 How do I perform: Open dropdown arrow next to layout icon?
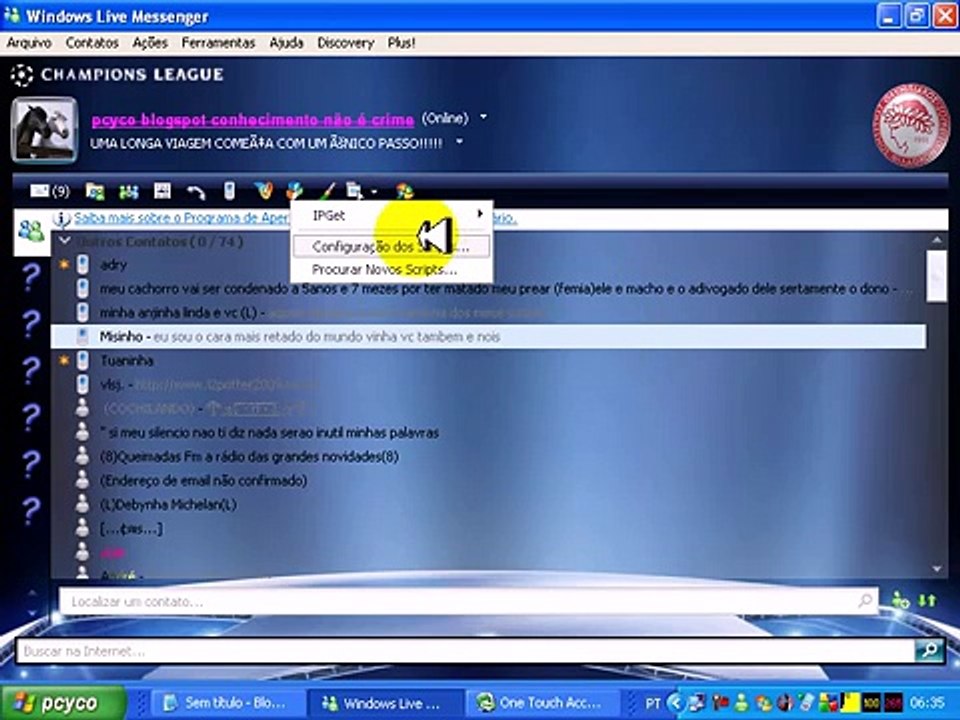click(x=373, y=193)
